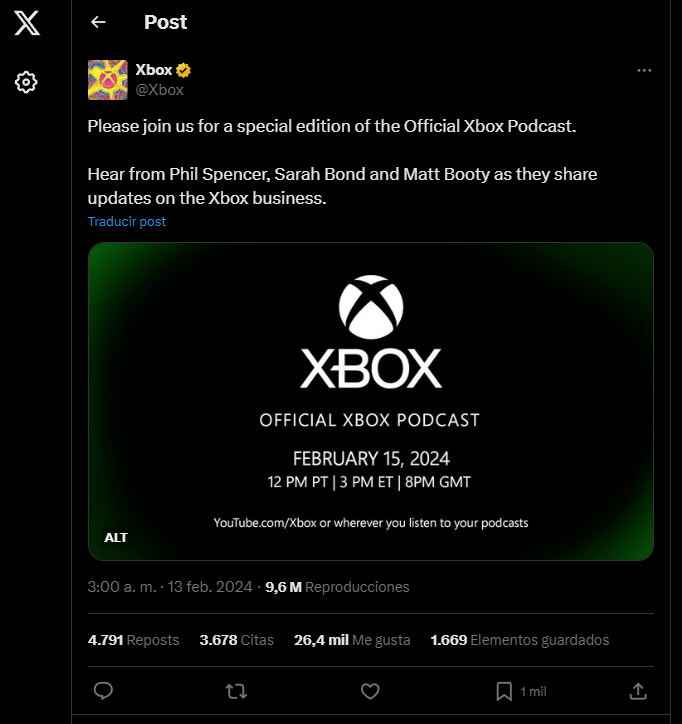Open the settings gear icon
This screenshot has width=682, height=724.
[27, 82]
